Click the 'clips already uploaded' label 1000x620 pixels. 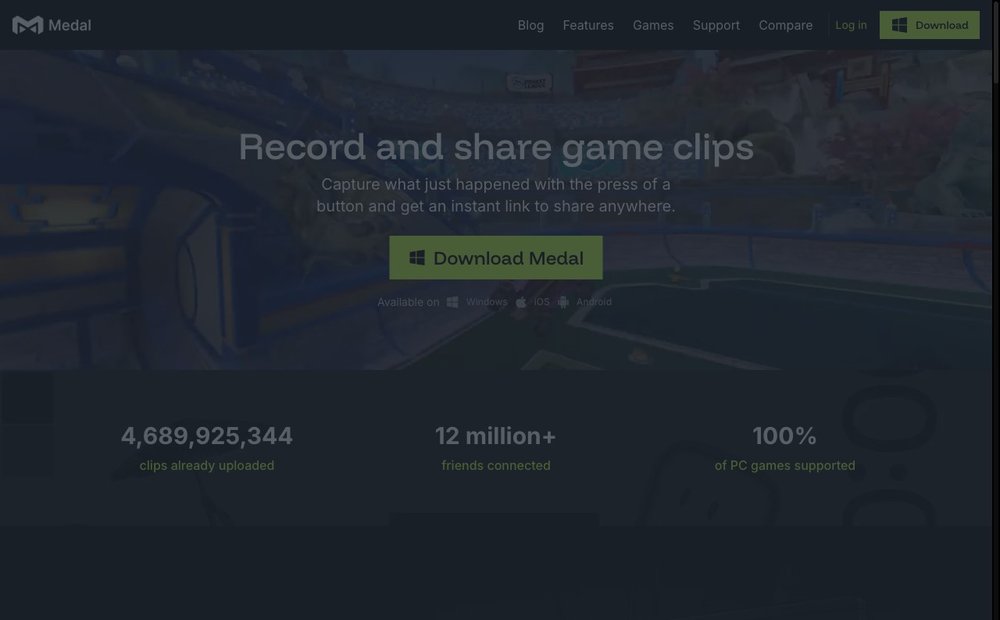pyautogui.click(x=207, y=466)
